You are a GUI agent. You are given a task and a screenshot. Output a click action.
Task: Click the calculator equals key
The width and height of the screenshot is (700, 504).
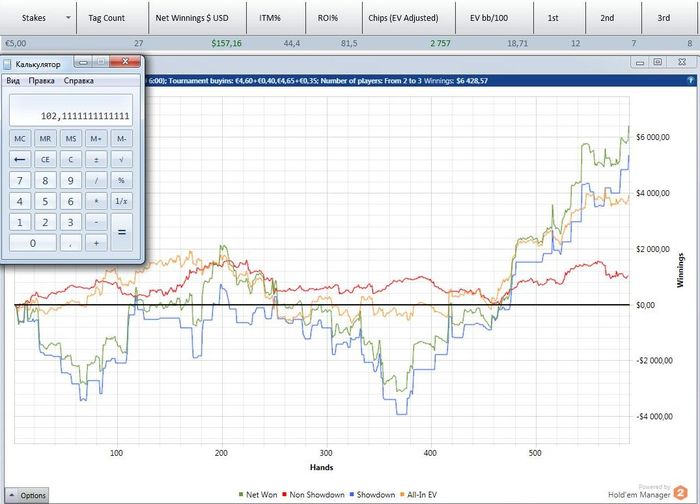pyautogui.click(x=121, y=232)
